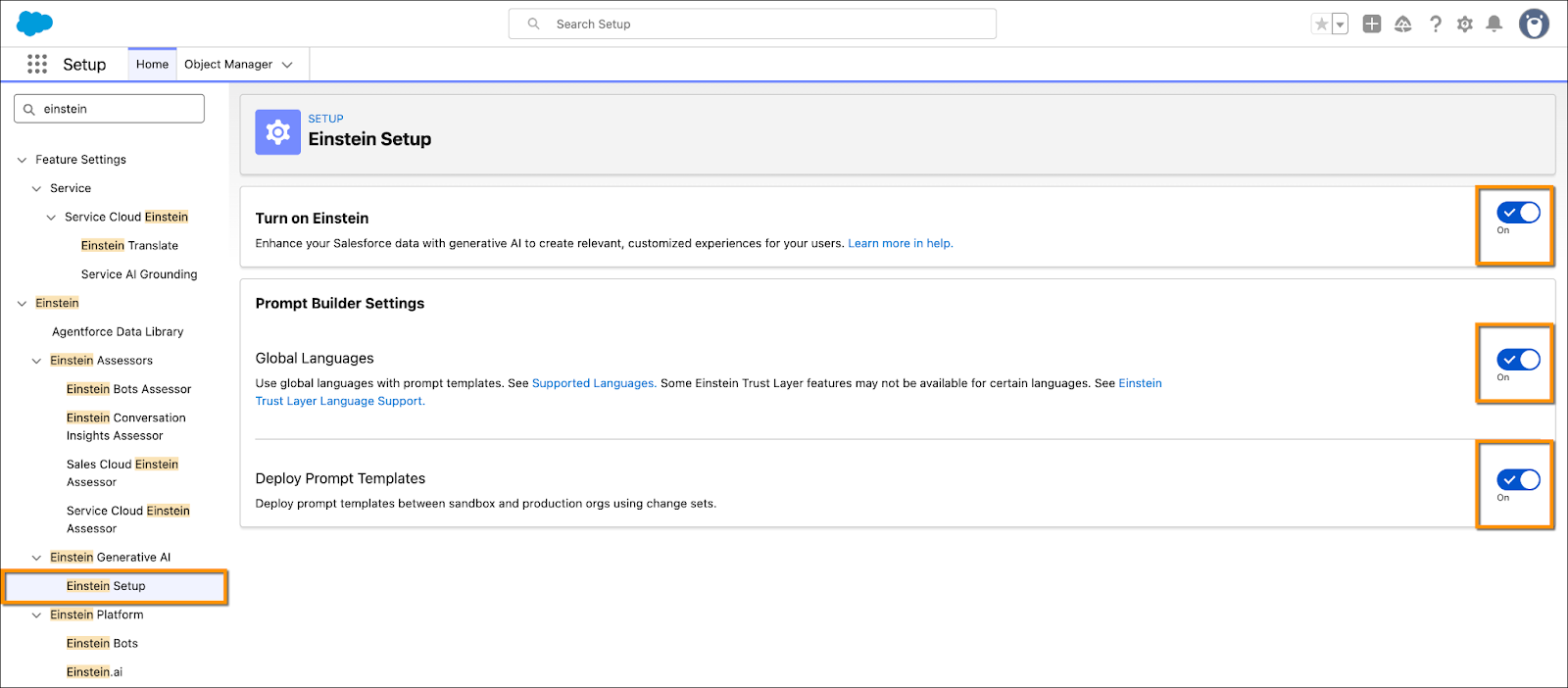Open Service Cloud Einstein Assessor
This screenshot has width=1568, height=688.
coord(128,519)
